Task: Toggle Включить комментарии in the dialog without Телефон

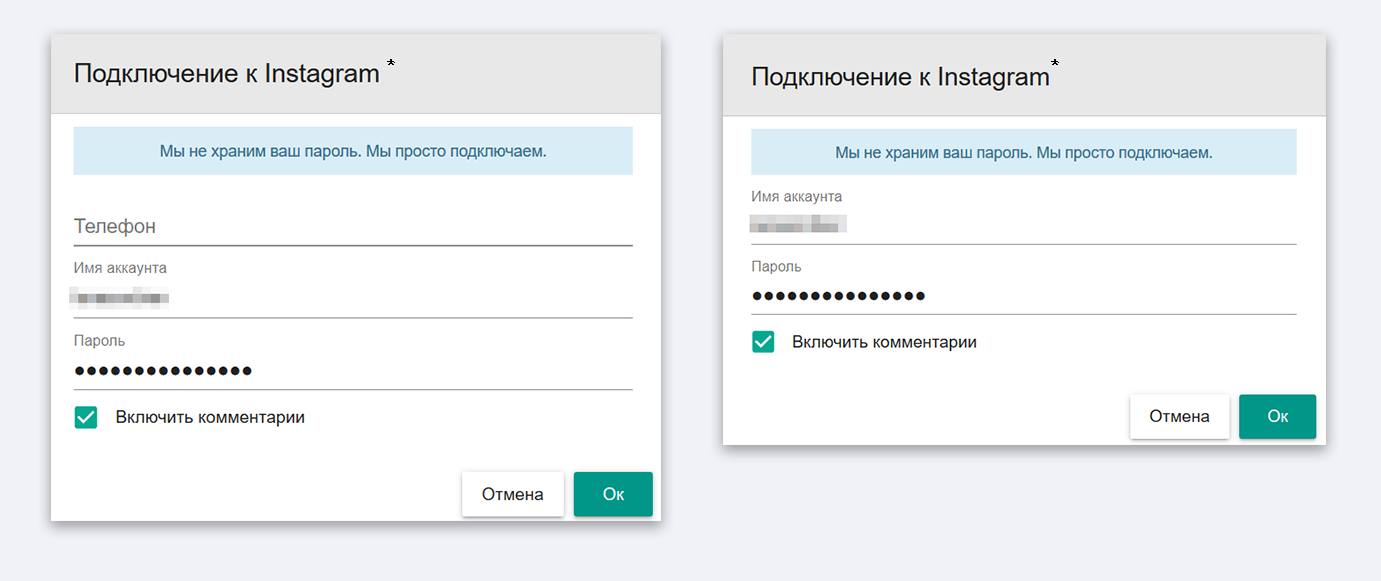Action: [x=763, y=342]
